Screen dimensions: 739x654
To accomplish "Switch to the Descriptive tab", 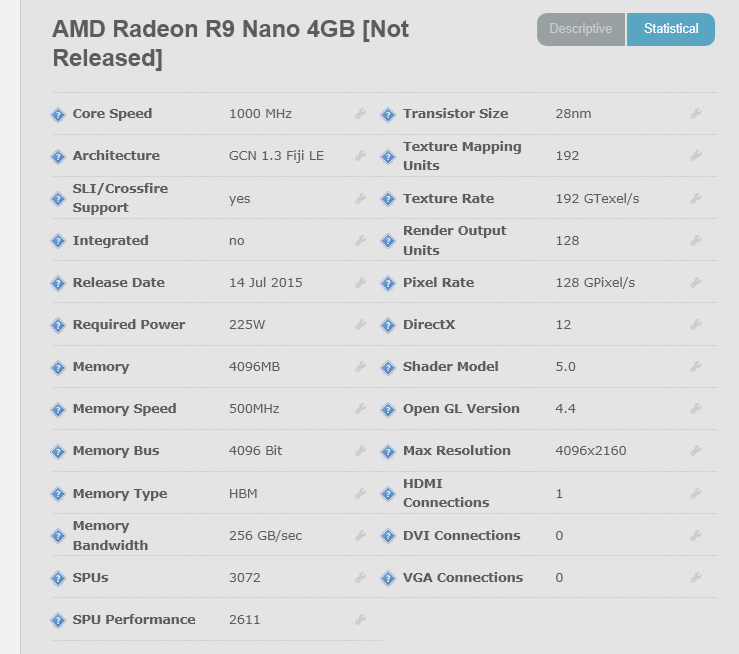I will (581, 29).
